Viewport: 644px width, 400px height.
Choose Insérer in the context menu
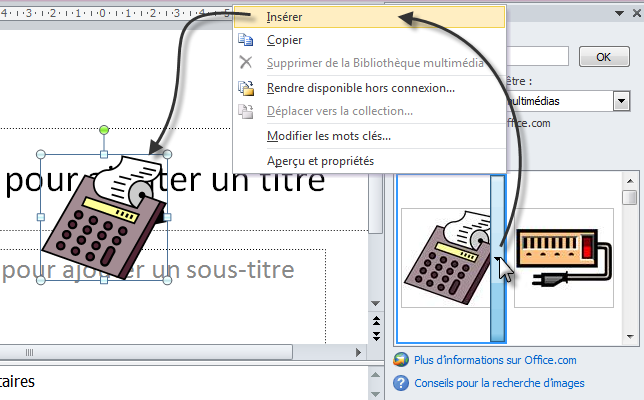(369, 17)
